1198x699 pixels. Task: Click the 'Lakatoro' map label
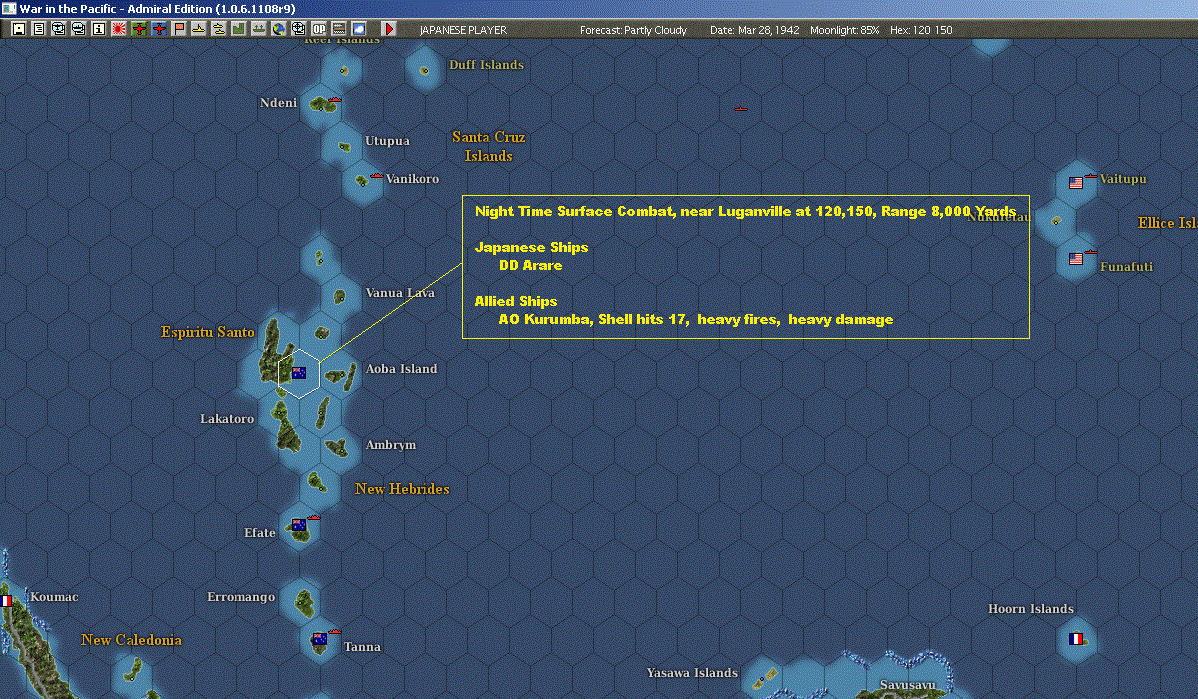(227, 419)
